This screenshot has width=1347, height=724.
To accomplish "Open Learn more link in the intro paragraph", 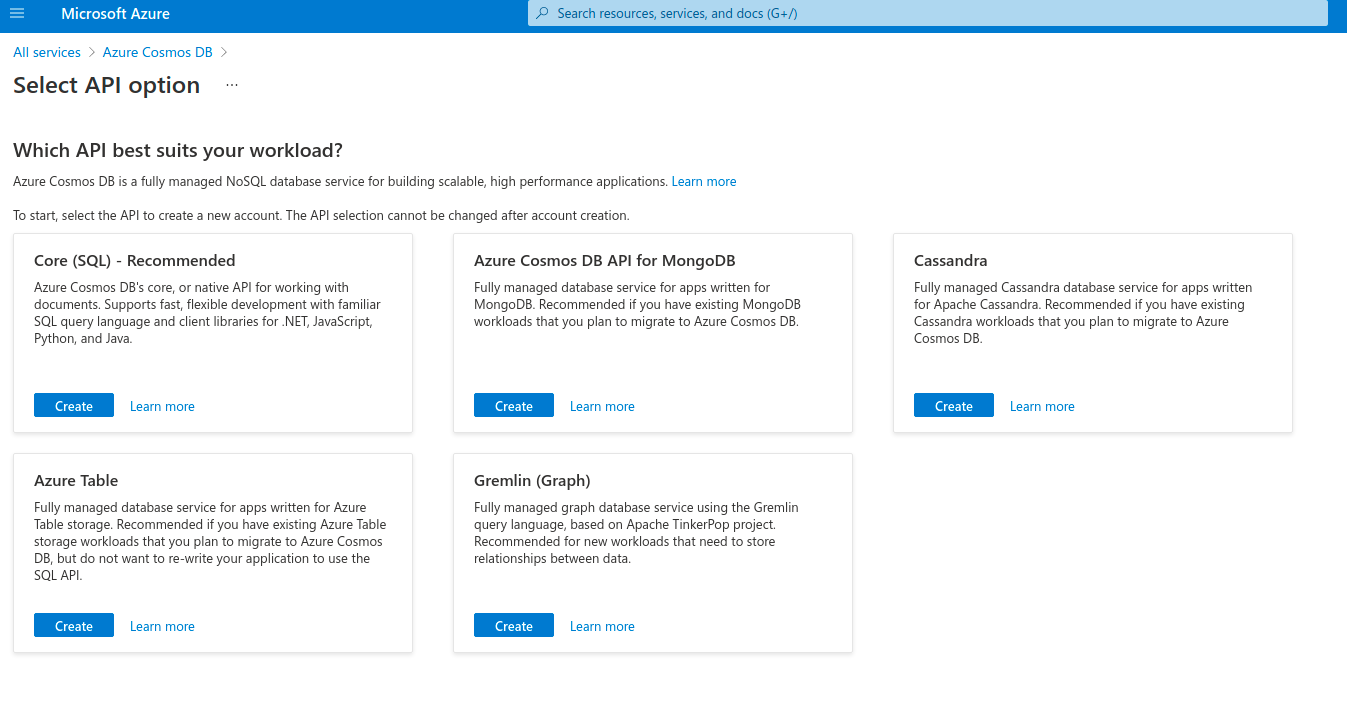I will tap(704, 182).
